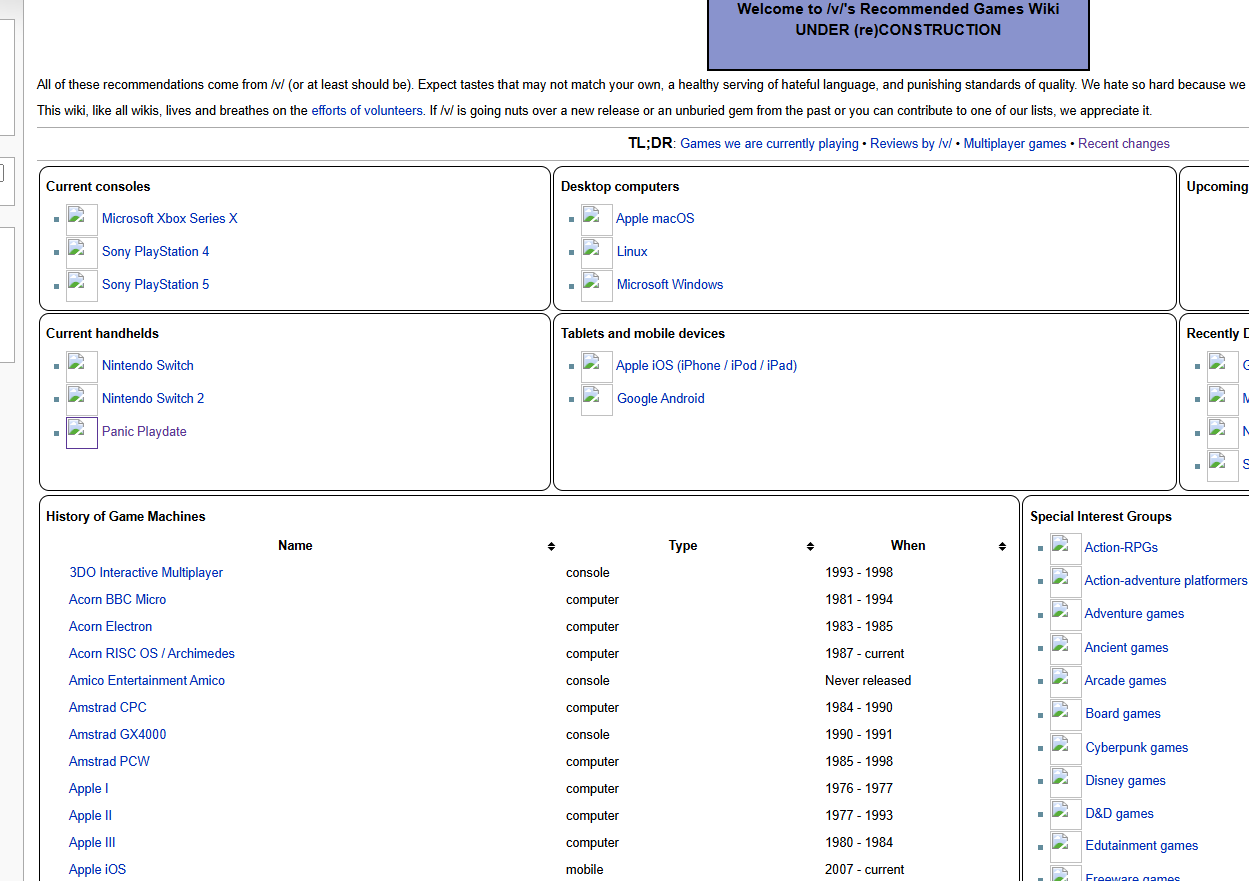Click the Apple macOS icon image
This screenshot has height=881, width=1249.
[x=597, y=219]
